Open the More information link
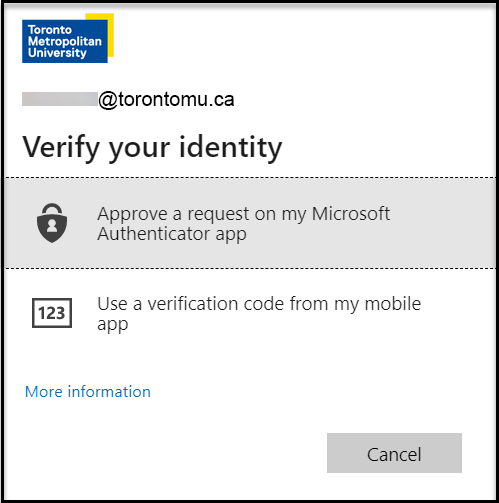Screen dimensions: 499x503 point(88,391)
